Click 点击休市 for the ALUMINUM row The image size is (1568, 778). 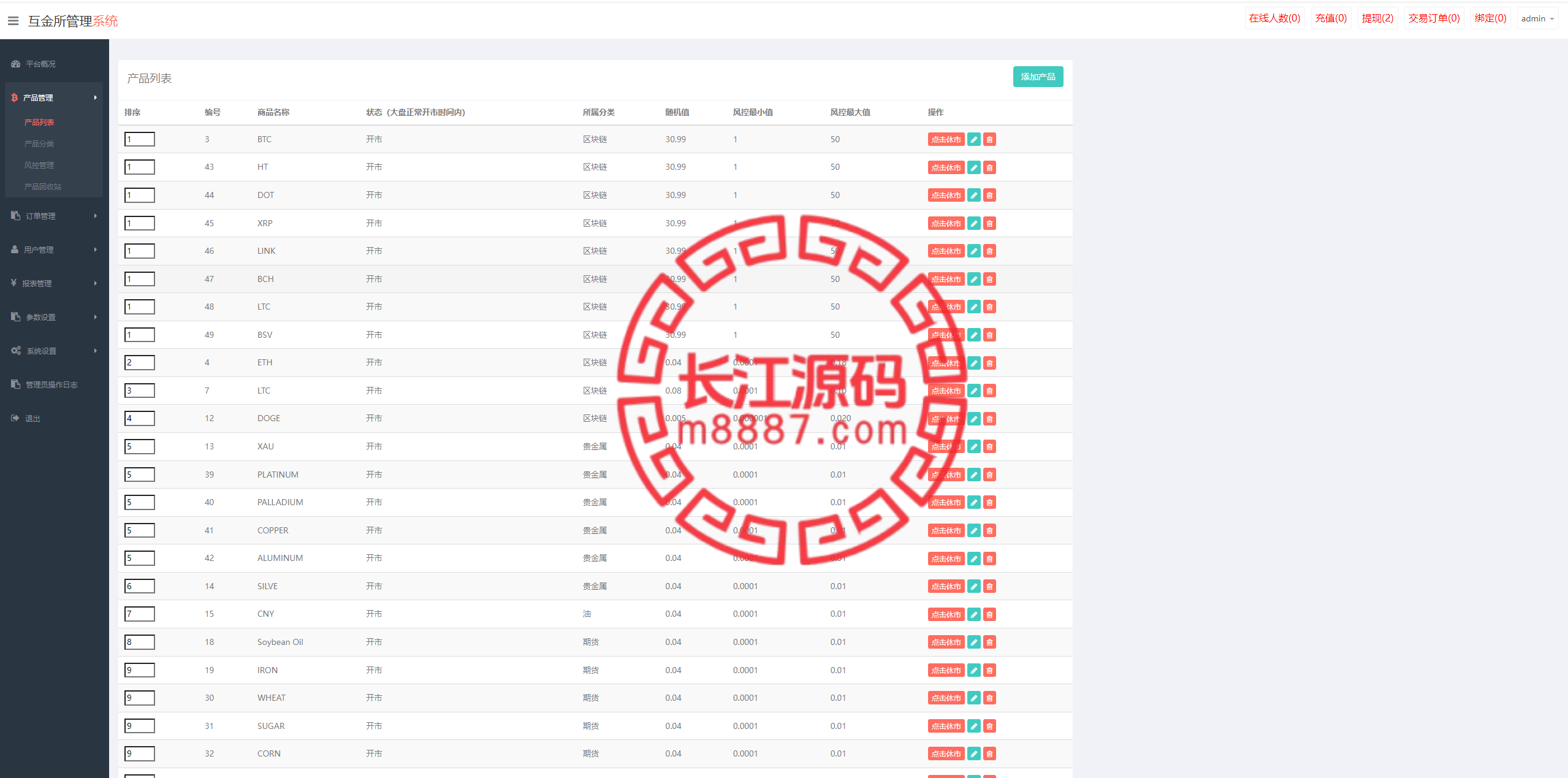(946, 559)
